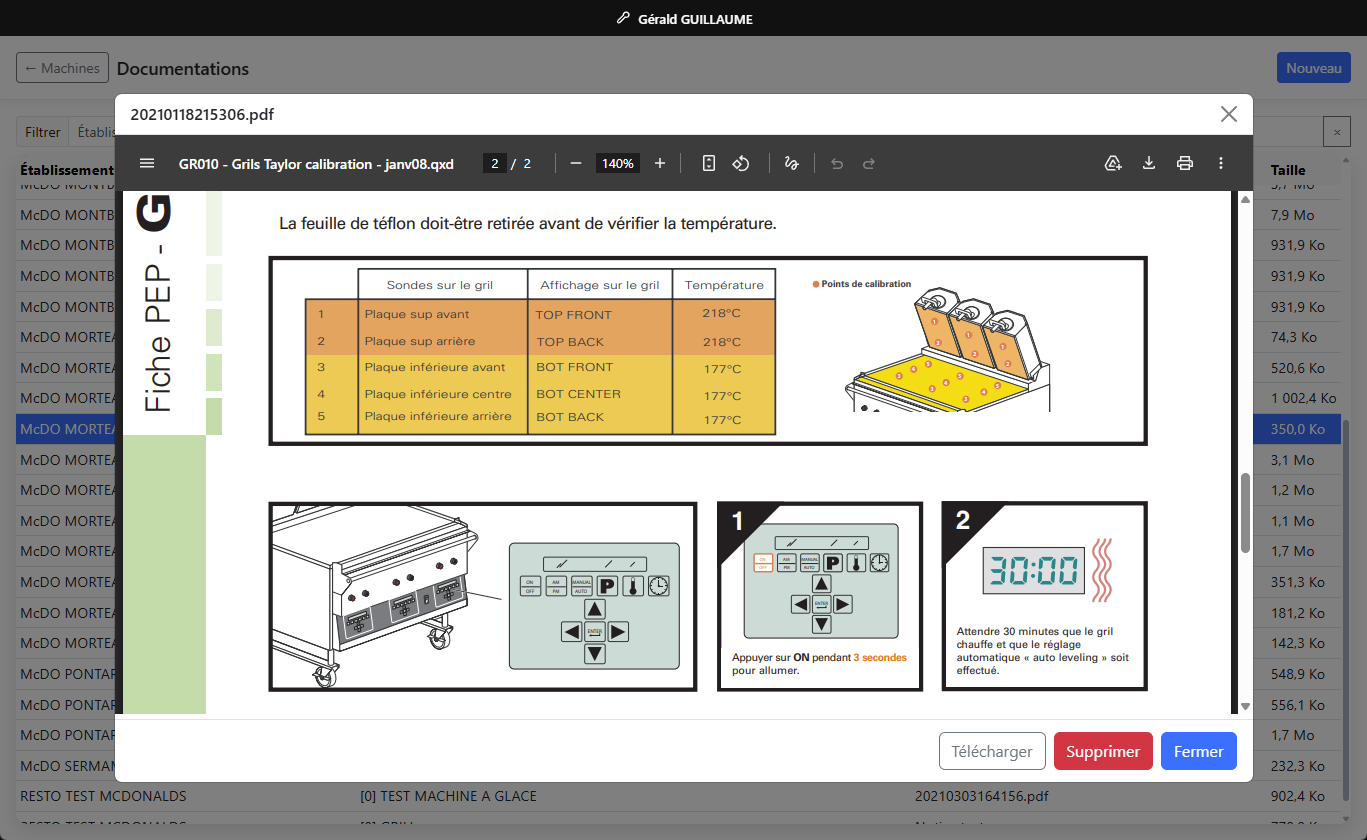Click the page number field showing 2
The image size is (1367, 840).
point(495,163)
